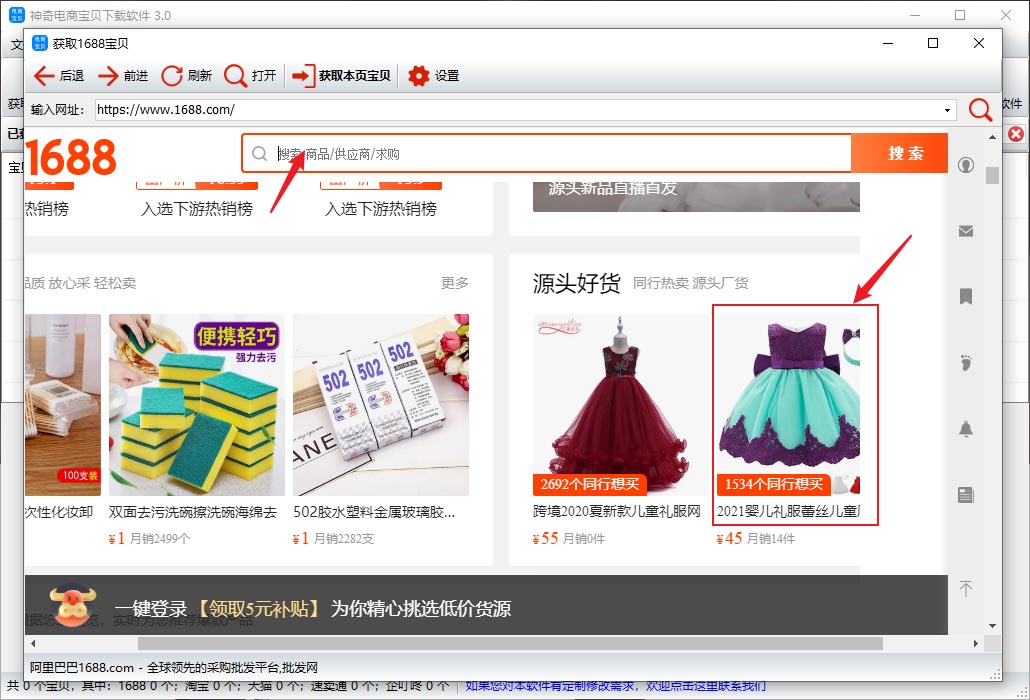
Task: Click 跨境2020夏新款儿童礼服网 product title
Action: pyautogui.click(x=617, y=512)
